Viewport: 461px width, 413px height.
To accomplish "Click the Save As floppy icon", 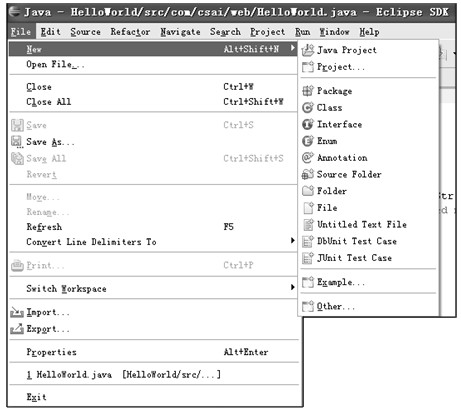I will [x=17, y=142].
